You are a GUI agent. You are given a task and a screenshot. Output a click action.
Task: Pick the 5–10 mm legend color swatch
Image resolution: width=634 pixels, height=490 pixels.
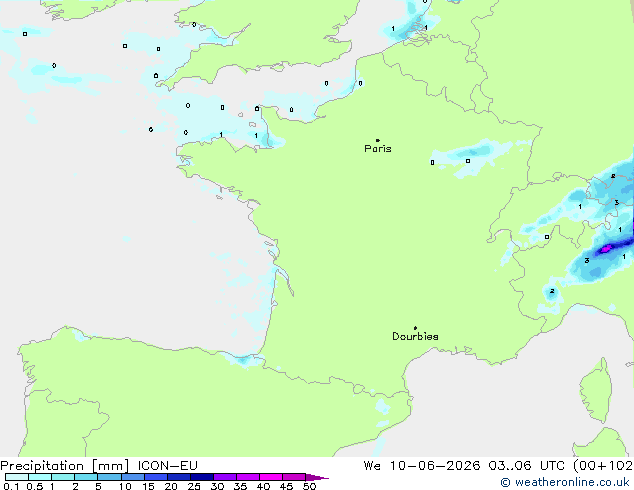109,477
